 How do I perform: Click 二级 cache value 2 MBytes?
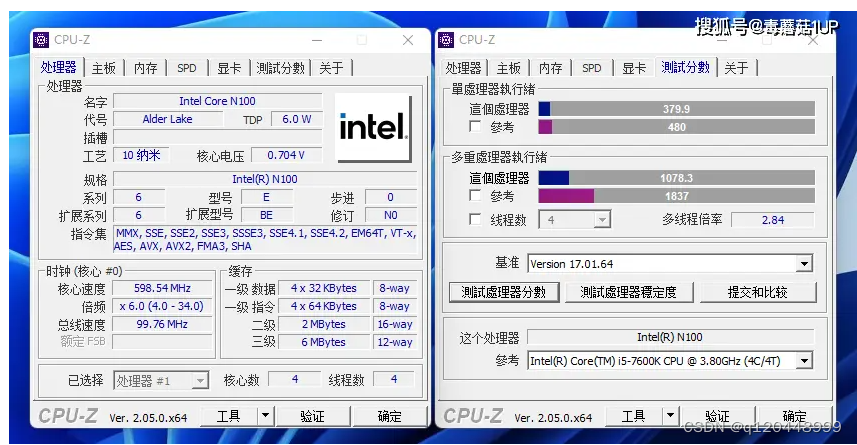pos(324,324)
